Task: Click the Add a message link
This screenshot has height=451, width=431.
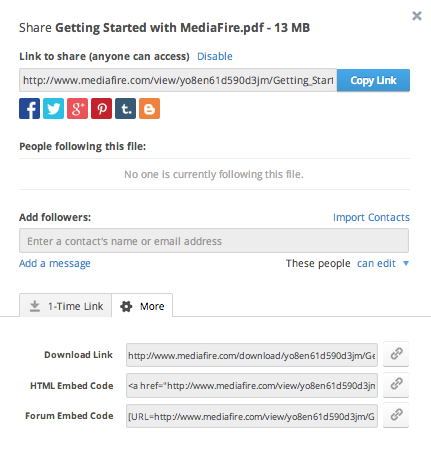Action: coord(55,263)
